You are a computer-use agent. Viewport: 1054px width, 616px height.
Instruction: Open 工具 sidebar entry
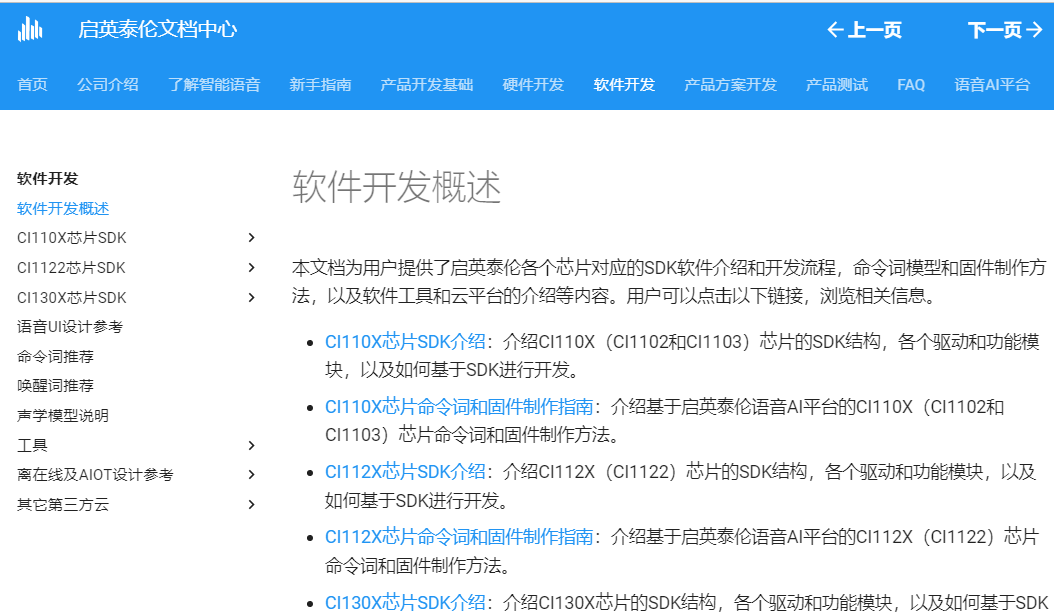(x=32, y=445)
